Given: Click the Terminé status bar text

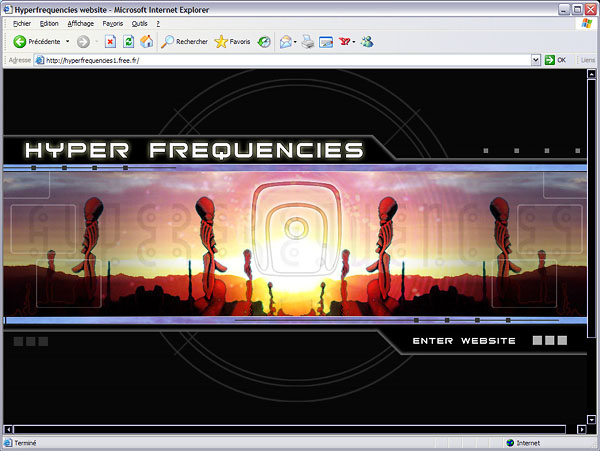Looking at the screenshot, I should pos(25,443).
